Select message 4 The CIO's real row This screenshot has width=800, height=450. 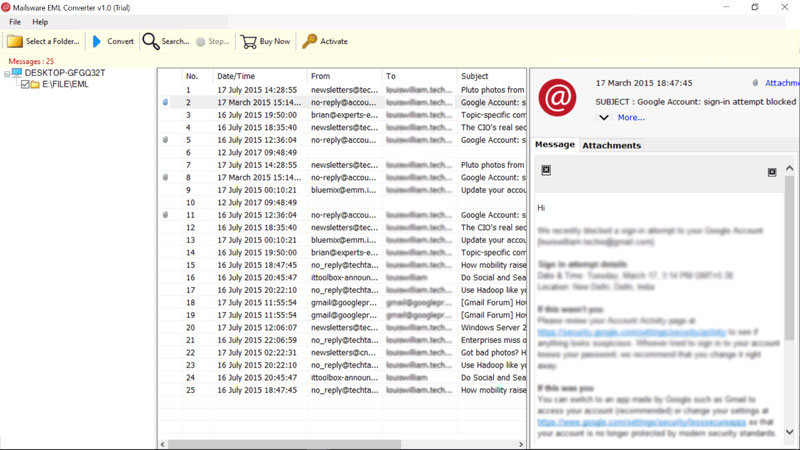(342, 128)
